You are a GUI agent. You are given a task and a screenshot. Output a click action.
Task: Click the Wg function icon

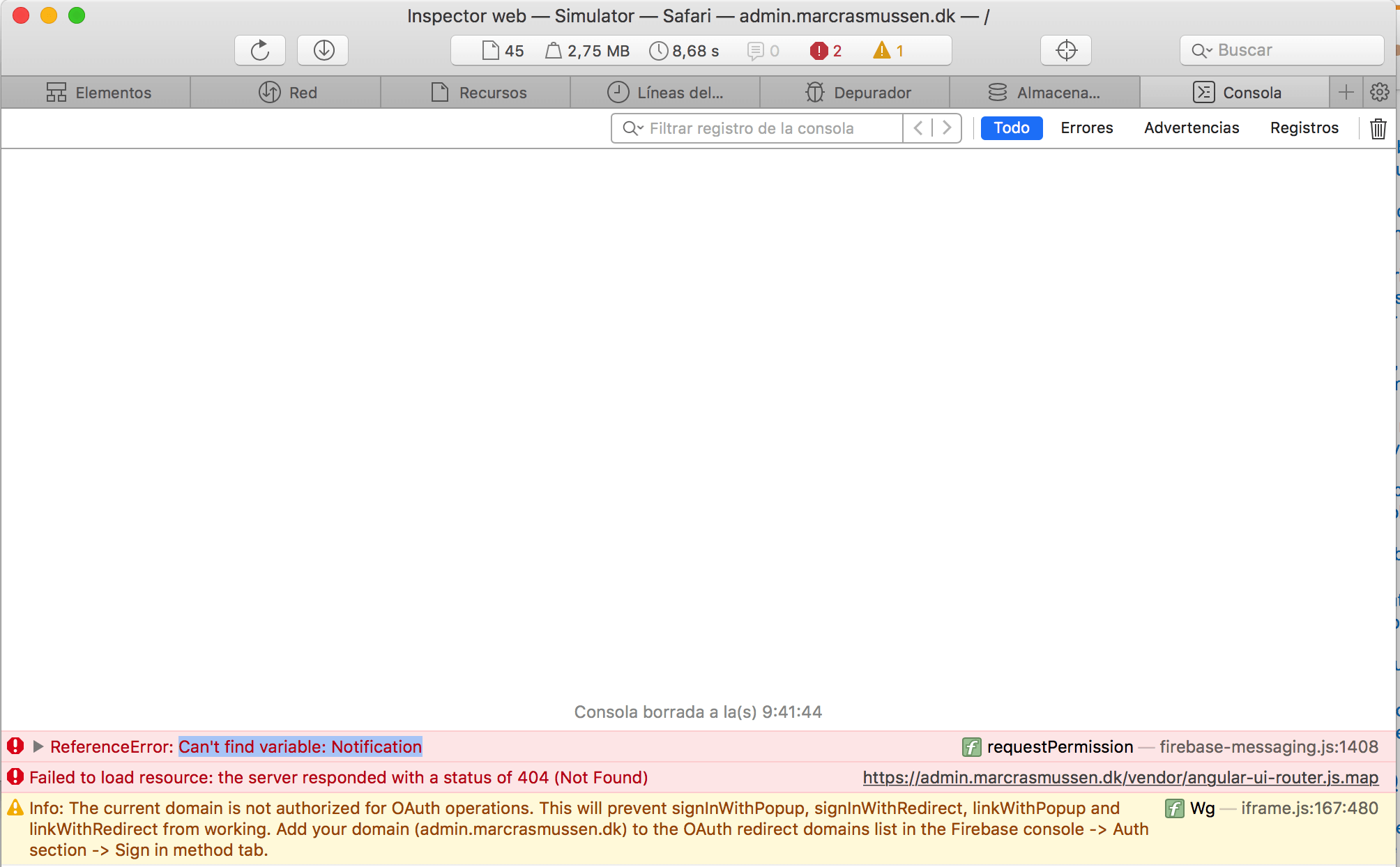[x=1174, y=808]
